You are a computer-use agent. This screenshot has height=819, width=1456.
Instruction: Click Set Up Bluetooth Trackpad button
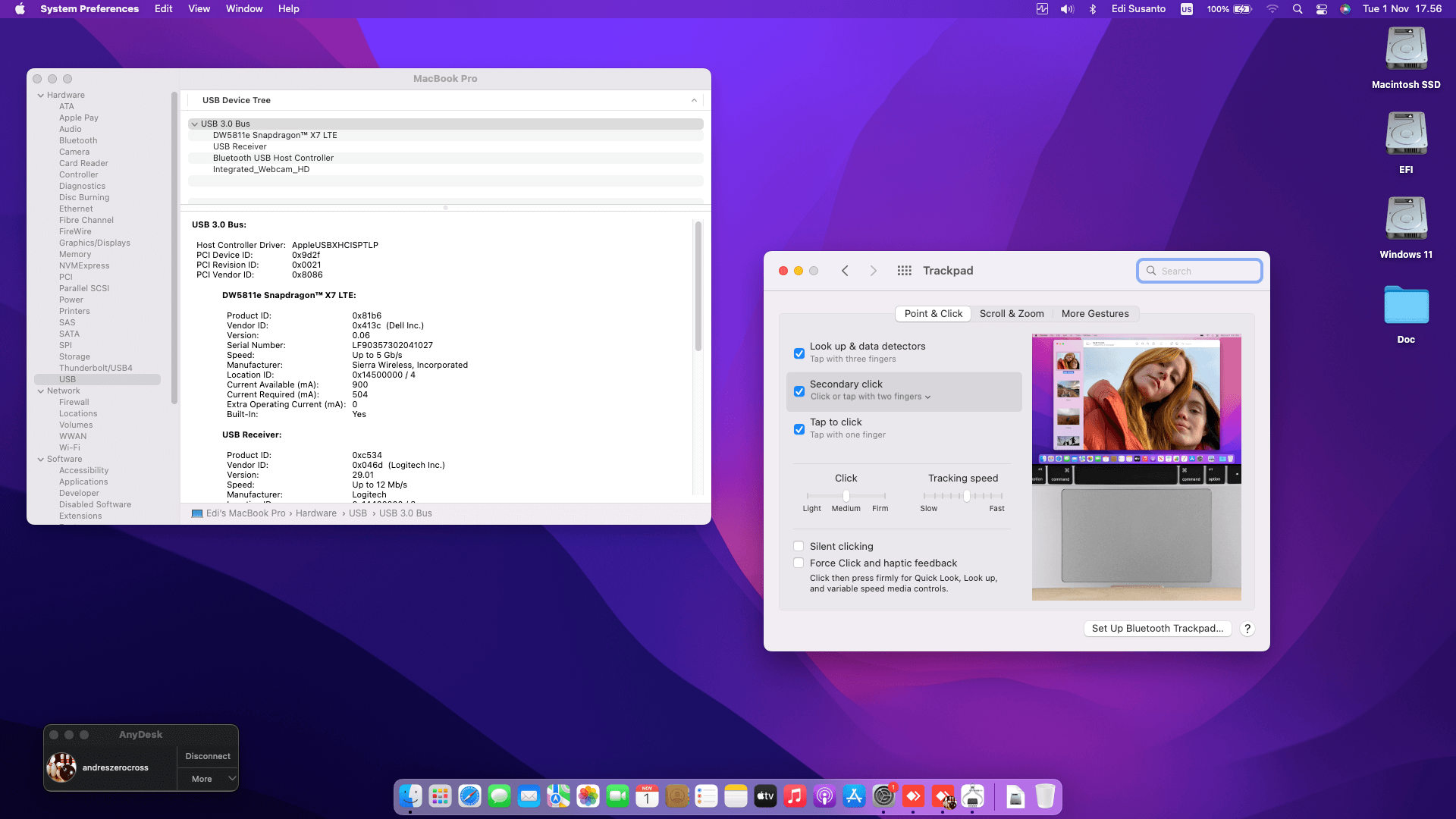(x=1157, y=629)
